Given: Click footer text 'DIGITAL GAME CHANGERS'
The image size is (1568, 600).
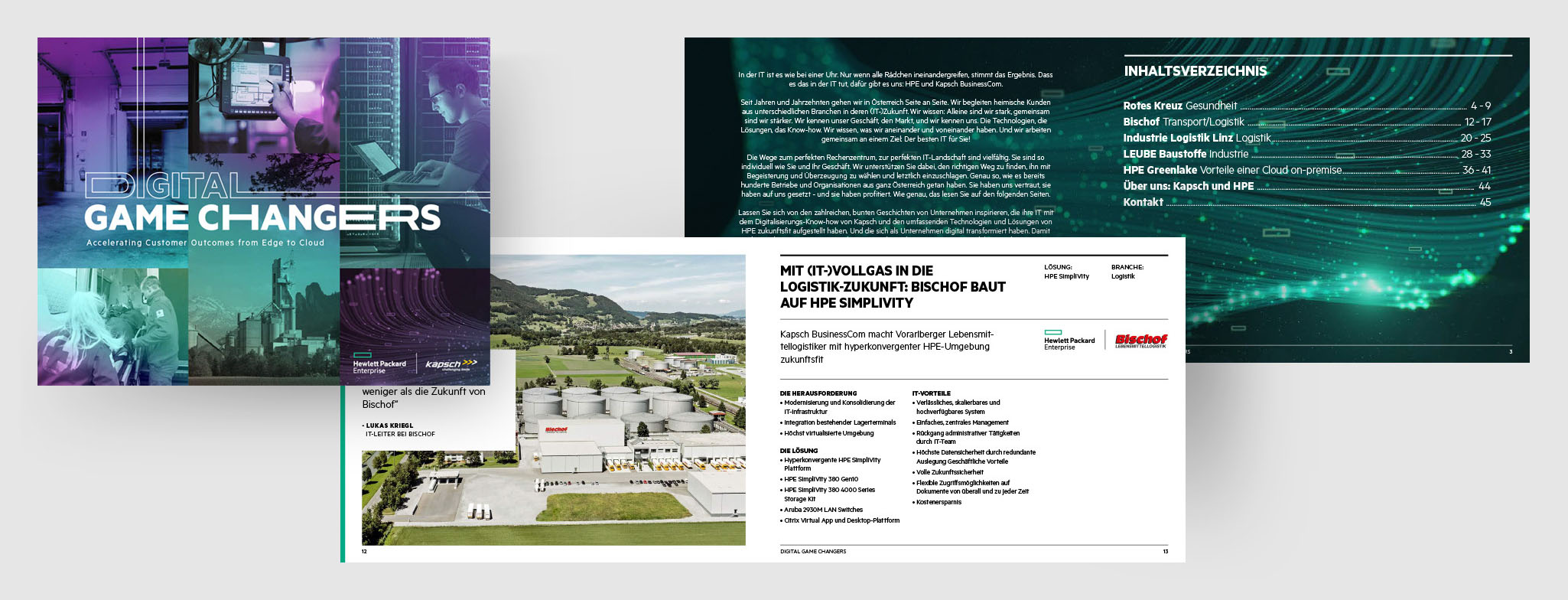Looking at the screenshot, I should pos(813,551).
